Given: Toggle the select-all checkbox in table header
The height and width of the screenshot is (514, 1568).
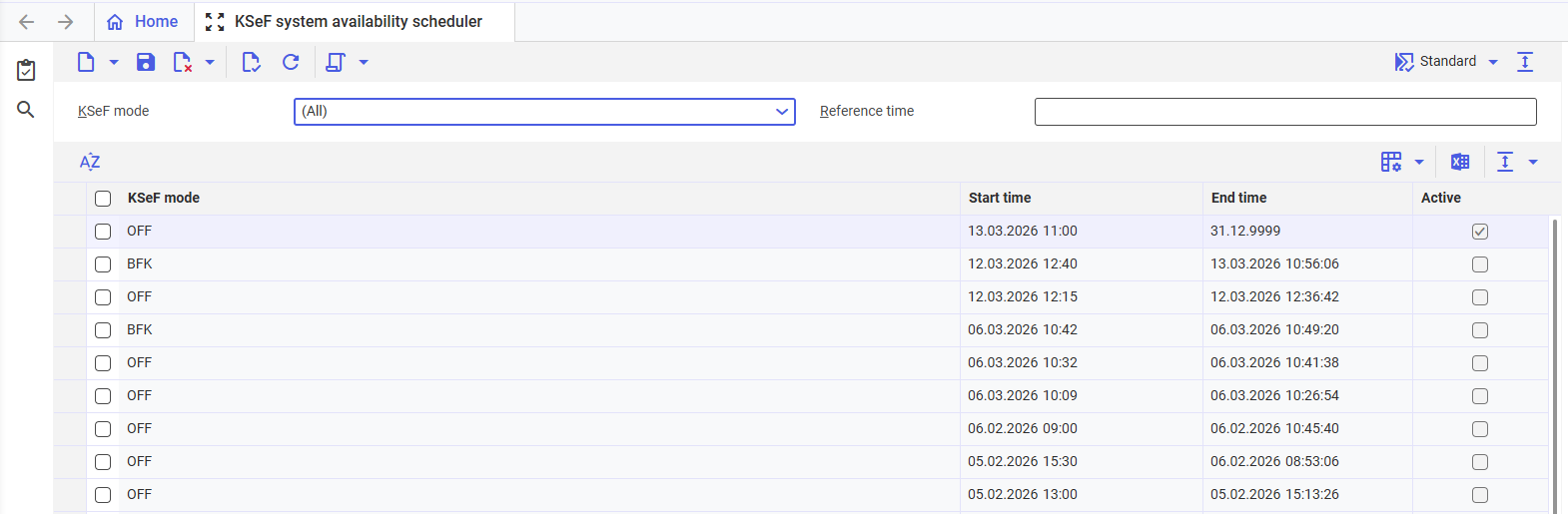Looking at the screenshot, I should tap(103, 199).
